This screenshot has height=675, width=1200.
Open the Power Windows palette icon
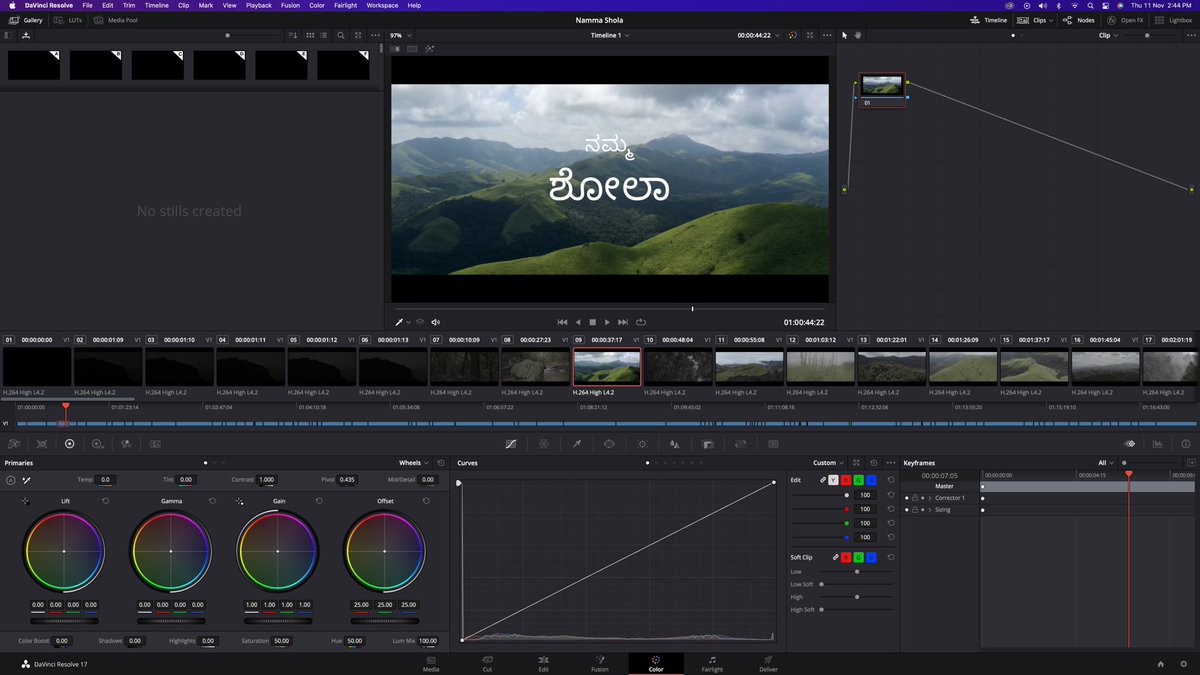coord(609,443)
